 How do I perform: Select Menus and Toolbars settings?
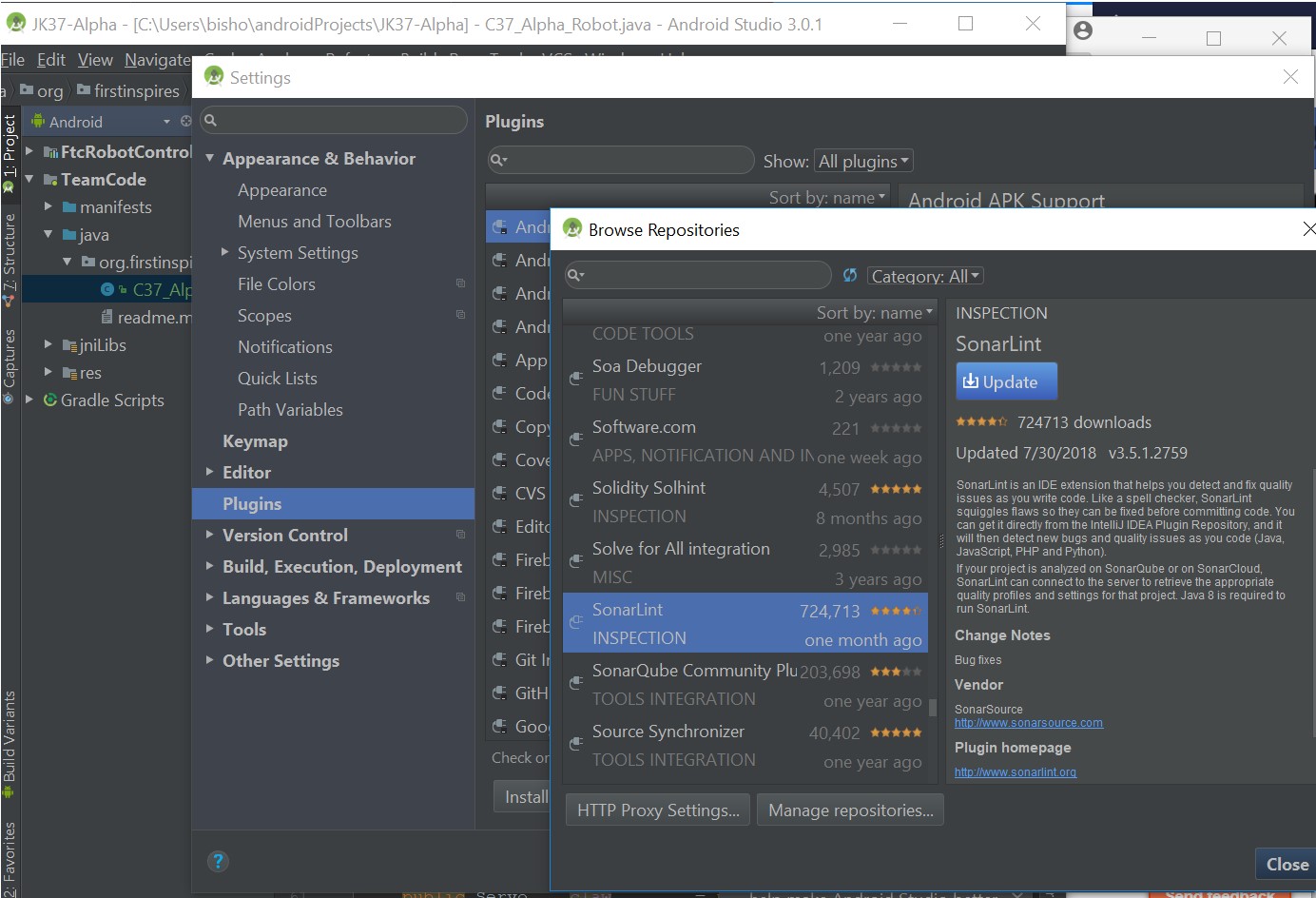tap(315, 221)
